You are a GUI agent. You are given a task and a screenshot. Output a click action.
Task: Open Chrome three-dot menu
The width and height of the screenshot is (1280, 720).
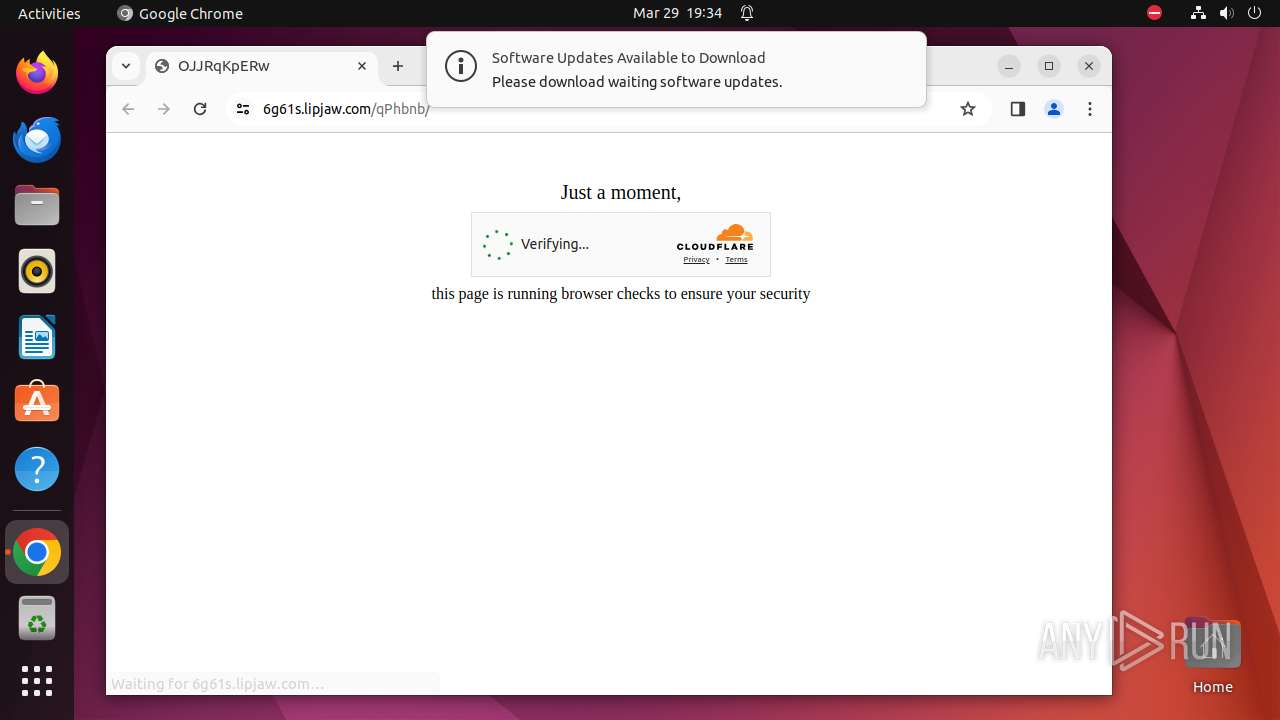click(1090, 109)
